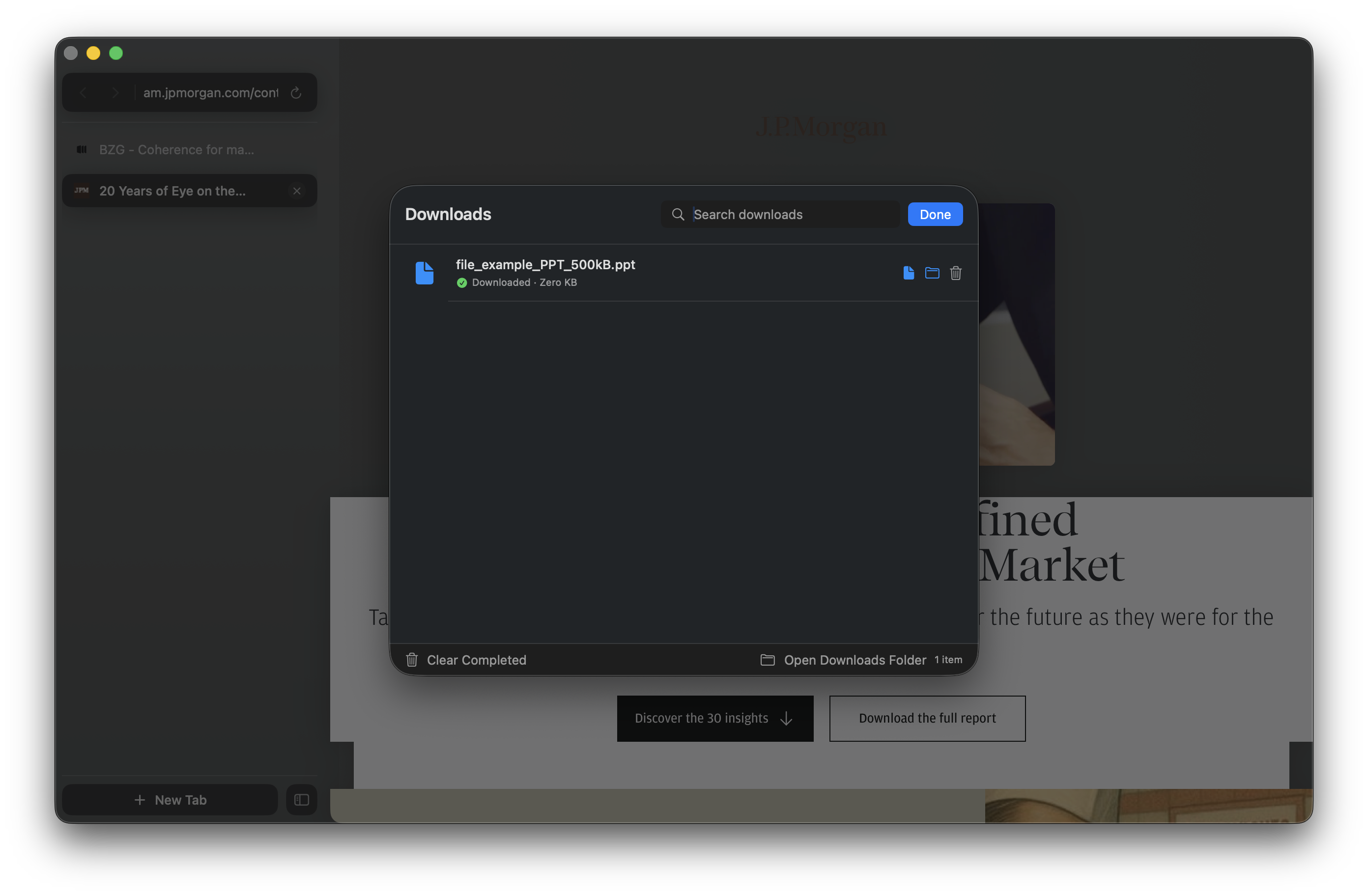Click the magnifying glass search icon
This screenshot has width=1368, height=896.
coord(678,214)
